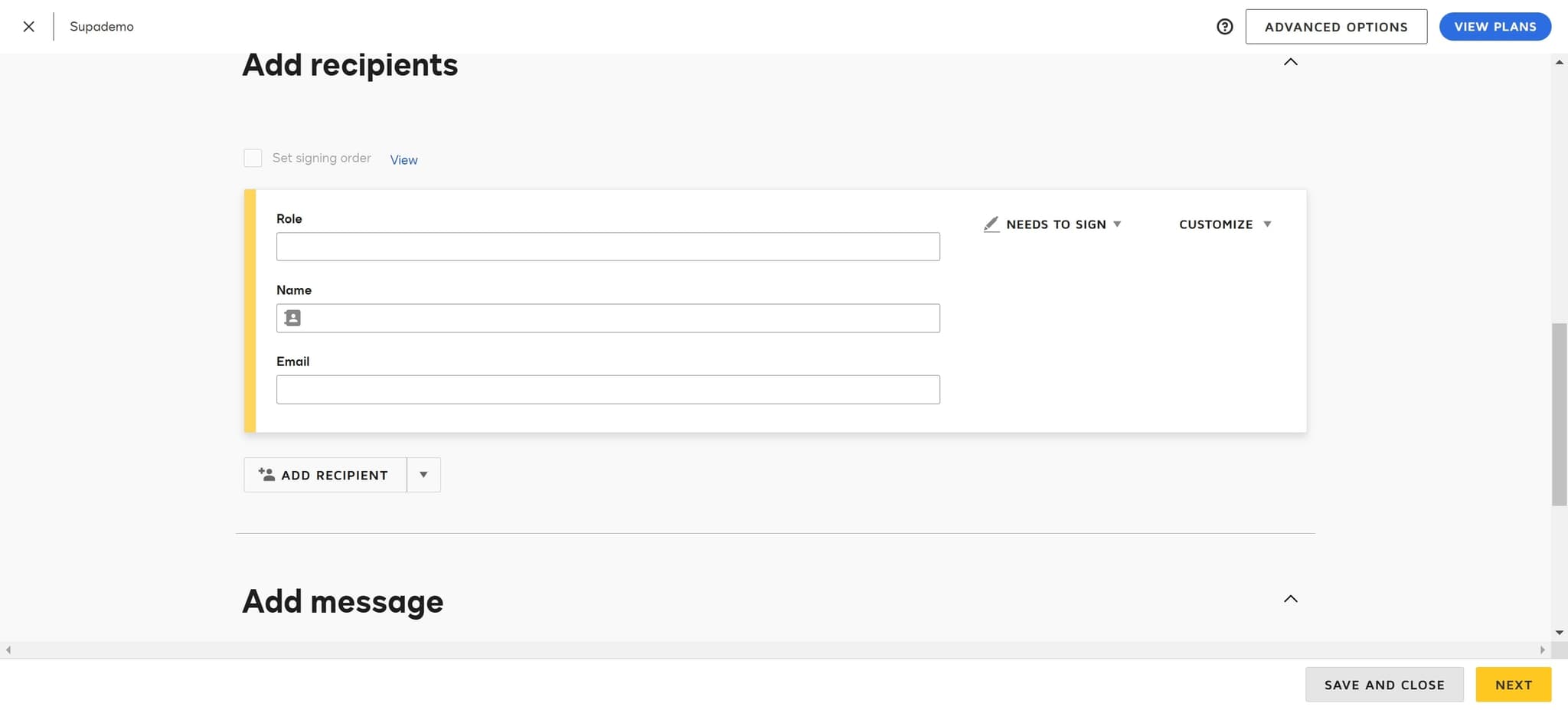The width and height of the screenshot is (1568, 710).
Task: Open the help question mark icon
Action: 1224,27
